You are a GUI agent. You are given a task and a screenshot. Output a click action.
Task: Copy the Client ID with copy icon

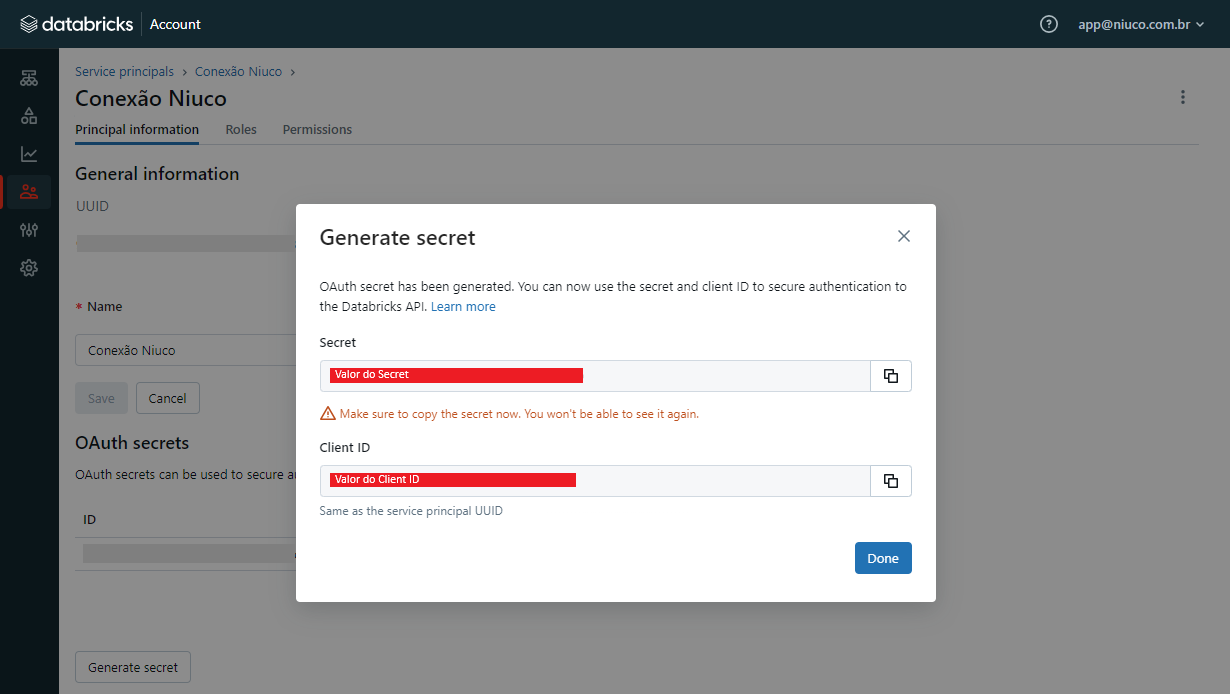pos(891,481)
